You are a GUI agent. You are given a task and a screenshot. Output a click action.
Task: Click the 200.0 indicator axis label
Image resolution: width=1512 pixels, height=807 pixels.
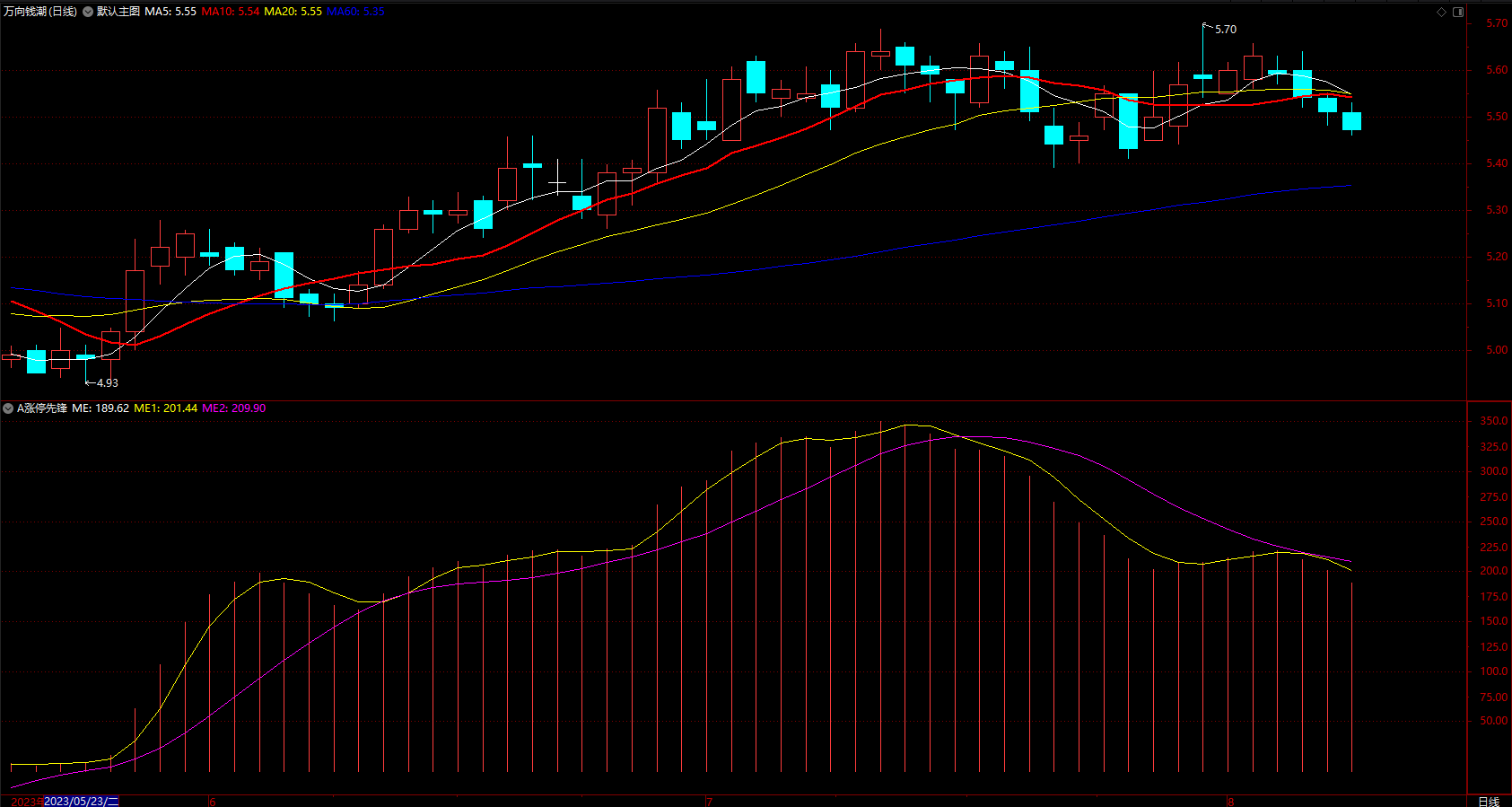(1494, 571)
